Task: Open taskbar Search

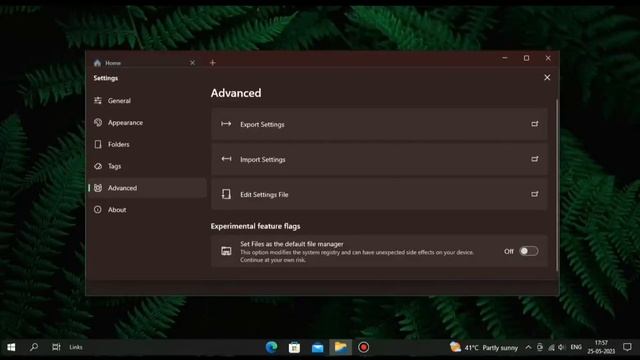Action: pos(34,347)
